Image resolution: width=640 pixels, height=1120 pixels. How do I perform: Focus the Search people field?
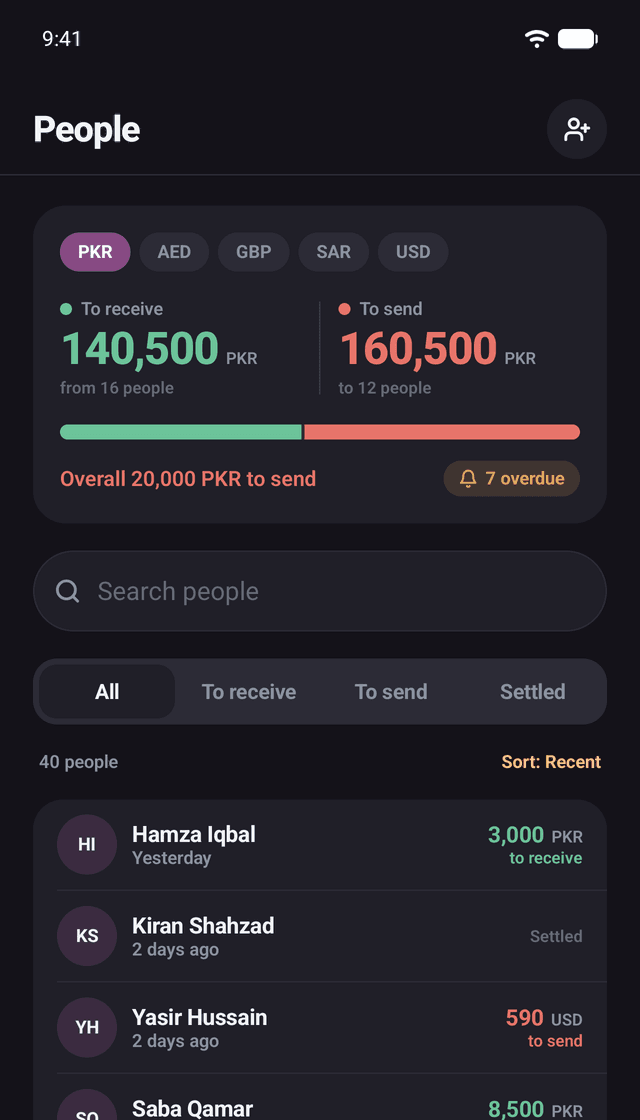coord(320,591)
